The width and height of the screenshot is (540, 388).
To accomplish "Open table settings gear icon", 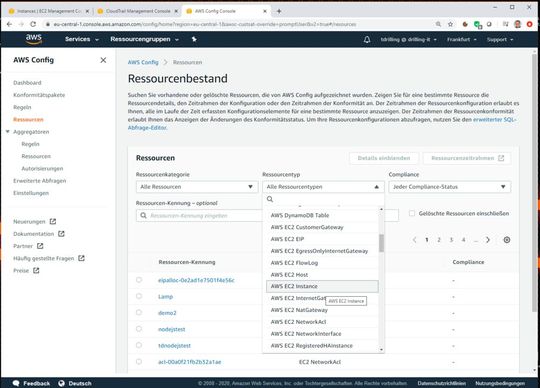I will click(507, 240).
